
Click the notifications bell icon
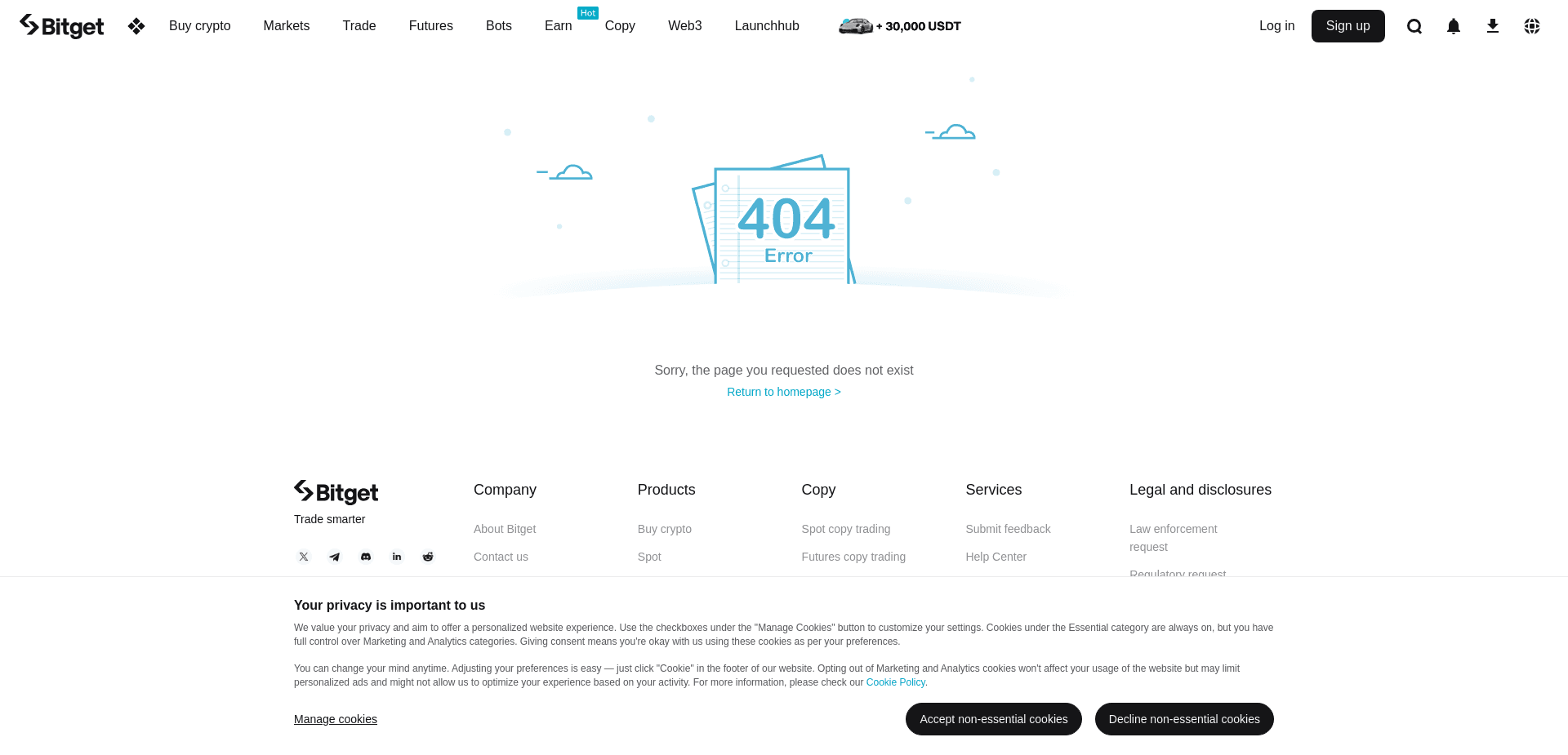(1454, 25)
